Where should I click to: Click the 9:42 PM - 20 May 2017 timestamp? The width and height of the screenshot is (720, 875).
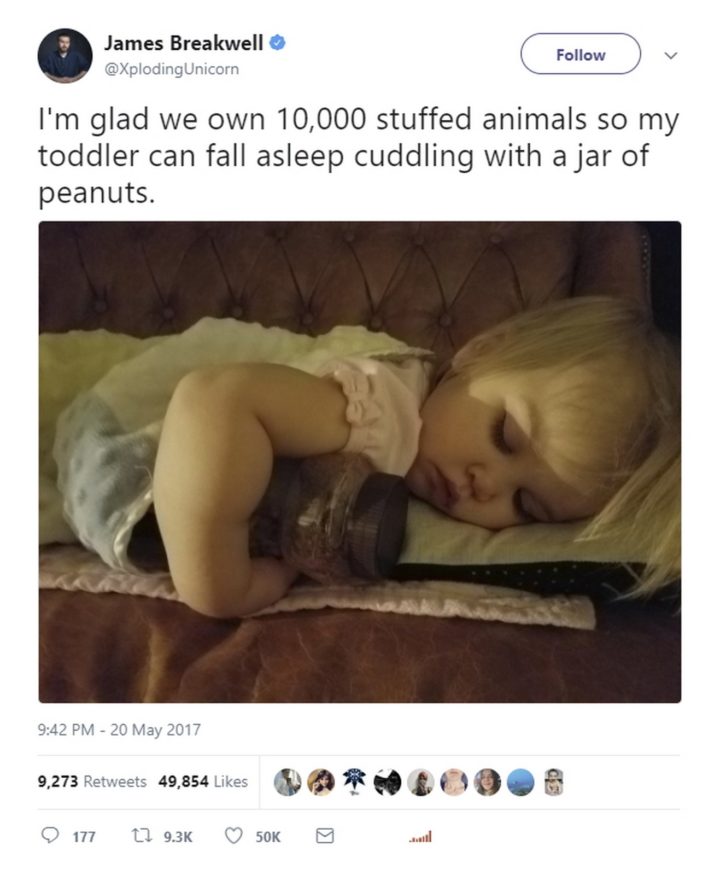click(x=119, y=730)
